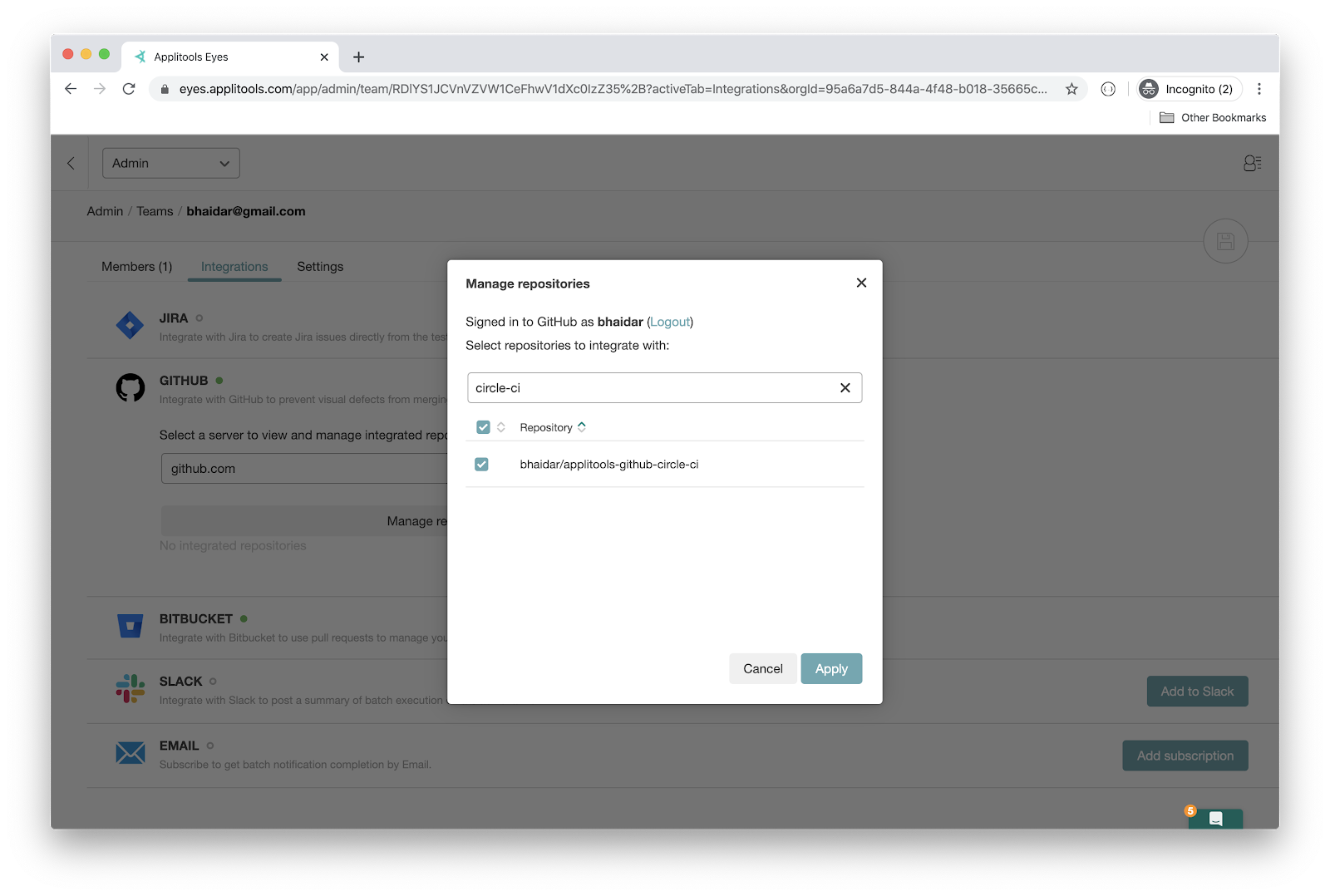
Task: Click the GitHub logo icon
Action: pos(131,387)
